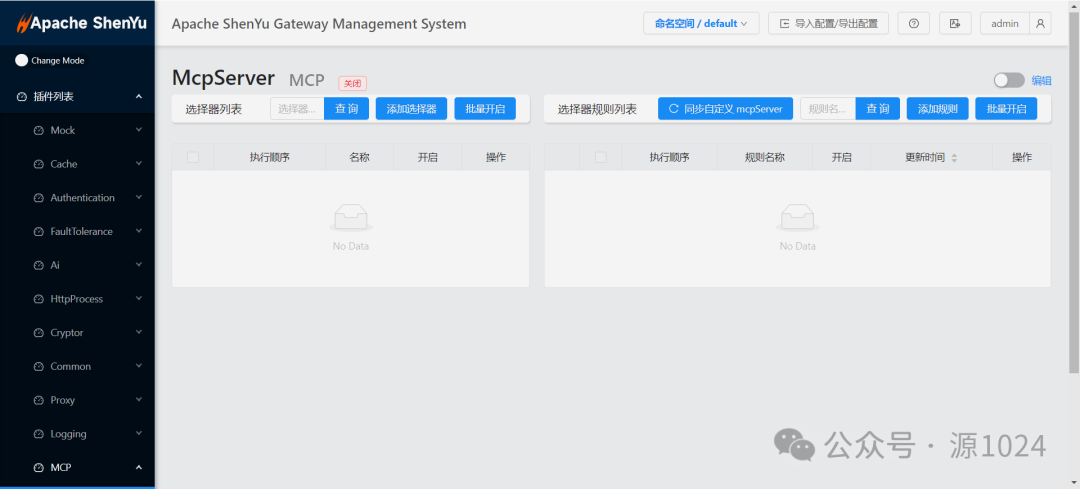Click the user avatar icon beside admin
The width and height of the screenshot is (1080, 489).
[1040, 23]
